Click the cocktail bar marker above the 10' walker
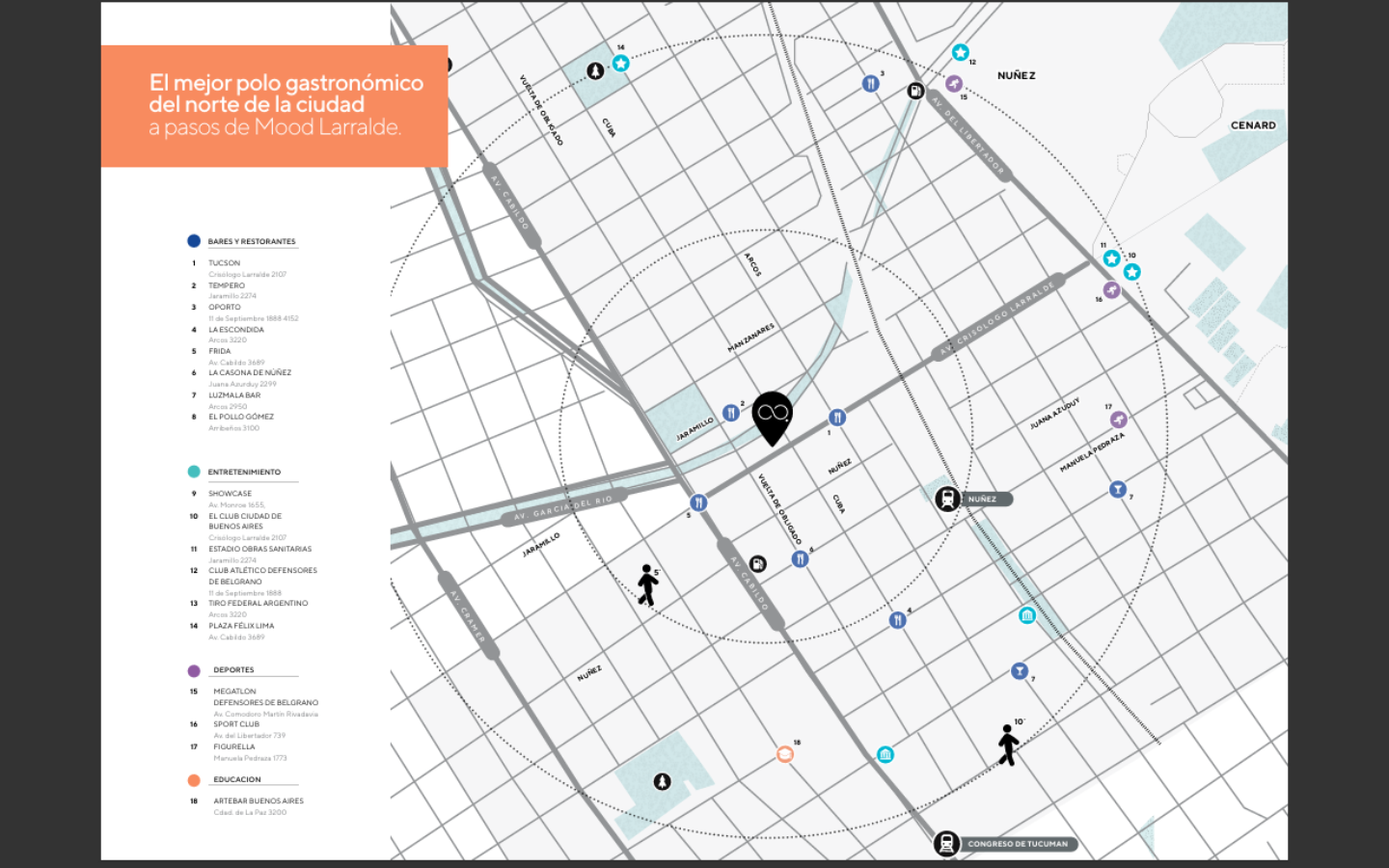The height and width of the screenshot is (868, 1389). pos(1020,670)
